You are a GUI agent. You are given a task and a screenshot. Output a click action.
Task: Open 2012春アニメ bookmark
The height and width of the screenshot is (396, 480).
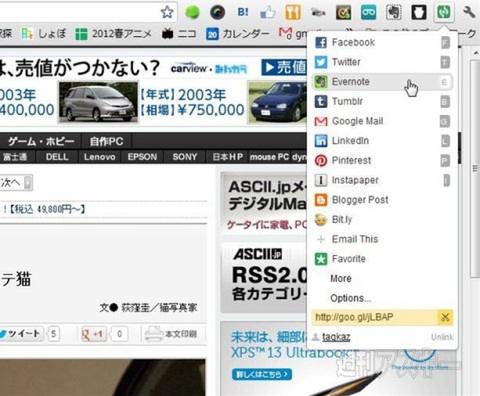point(113,34)
